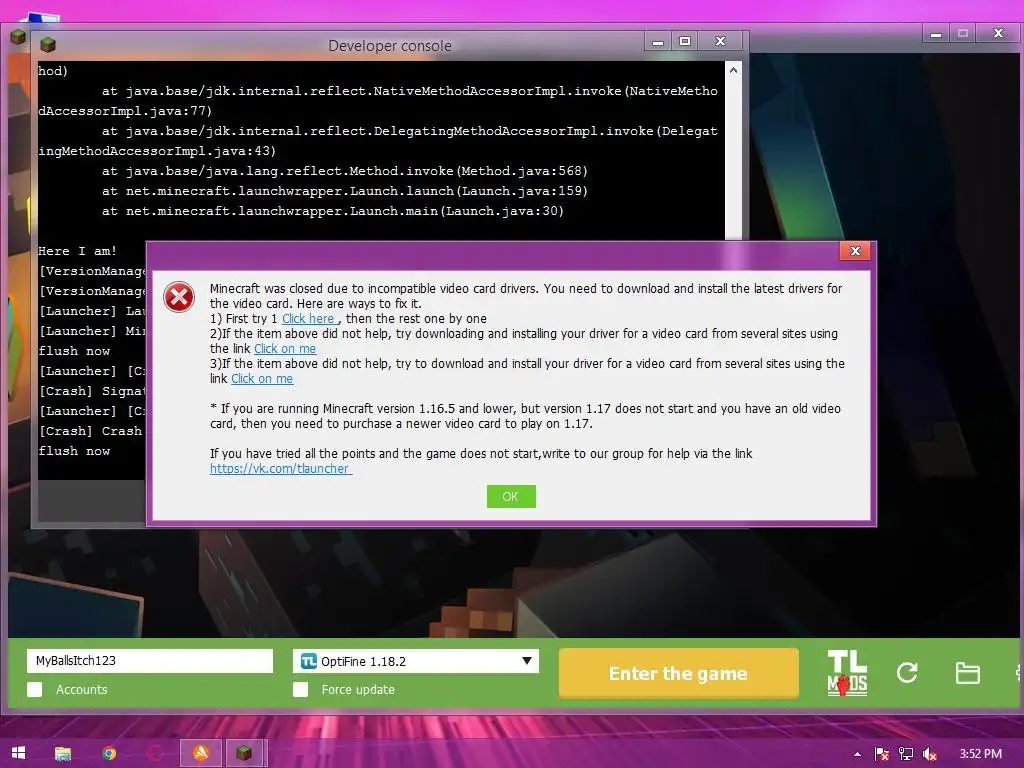Image resolution: width=1024 pixels, height=768 pixels.
Task: Maximize the Developer console window
Action: (684, 42)
